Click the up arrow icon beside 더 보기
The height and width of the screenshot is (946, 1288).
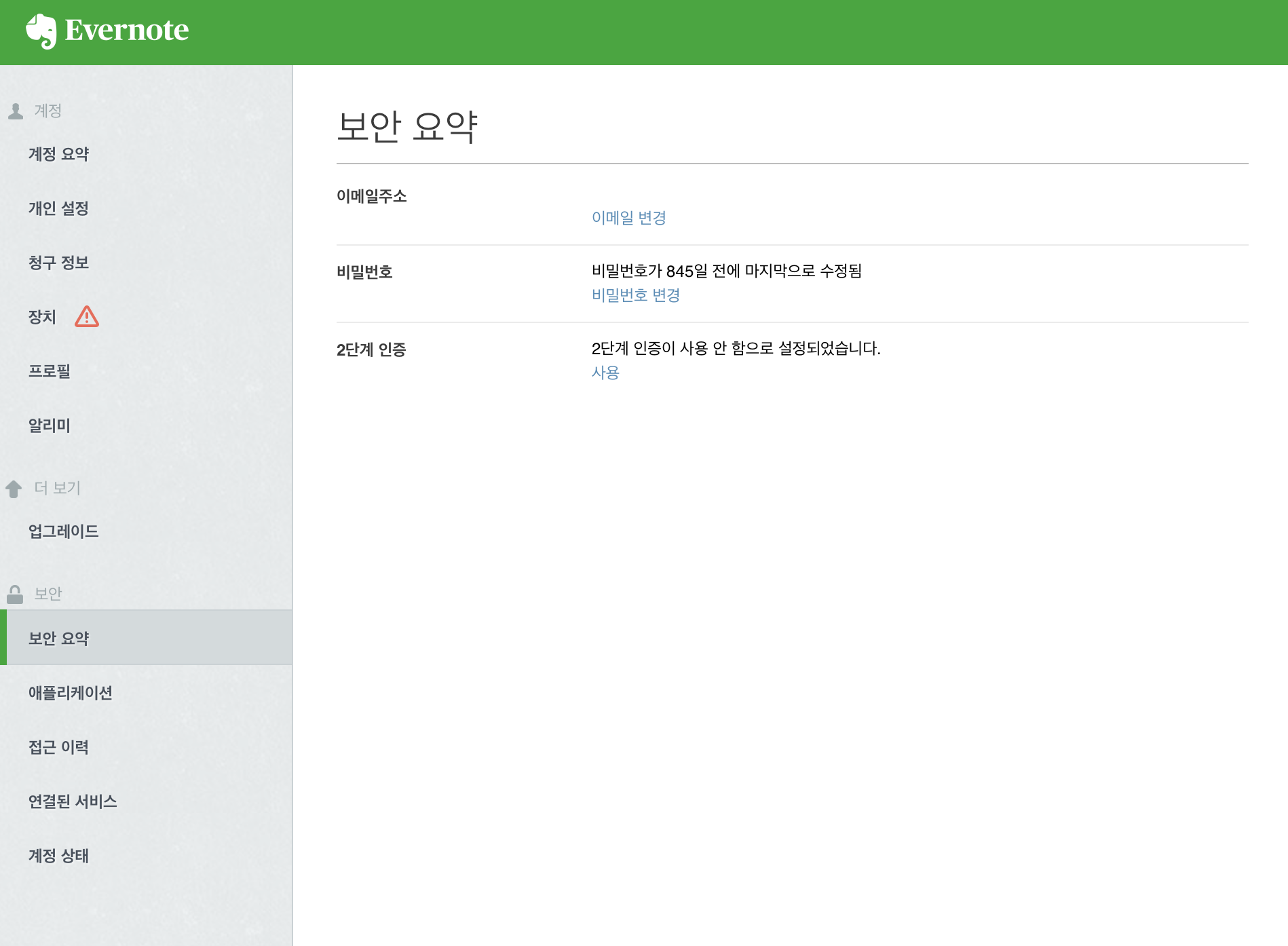tap(14, 489)
